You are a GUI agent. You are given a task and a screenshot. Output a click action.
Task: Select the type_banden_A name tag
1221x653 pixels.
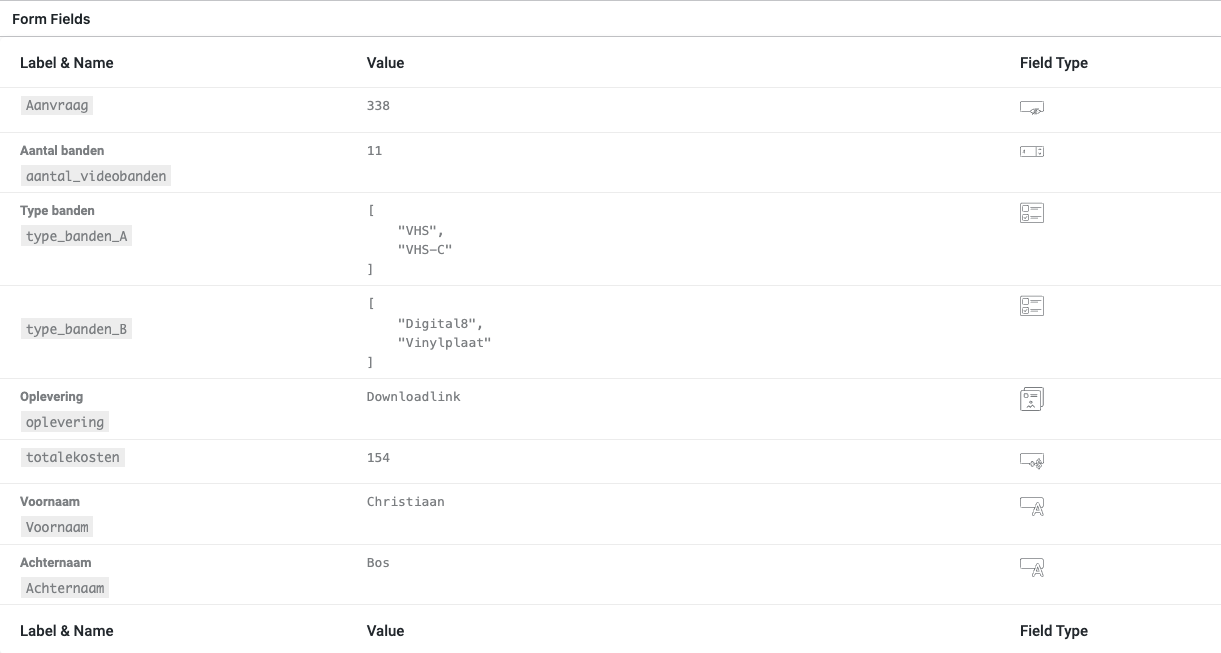(x=77, y=237)
